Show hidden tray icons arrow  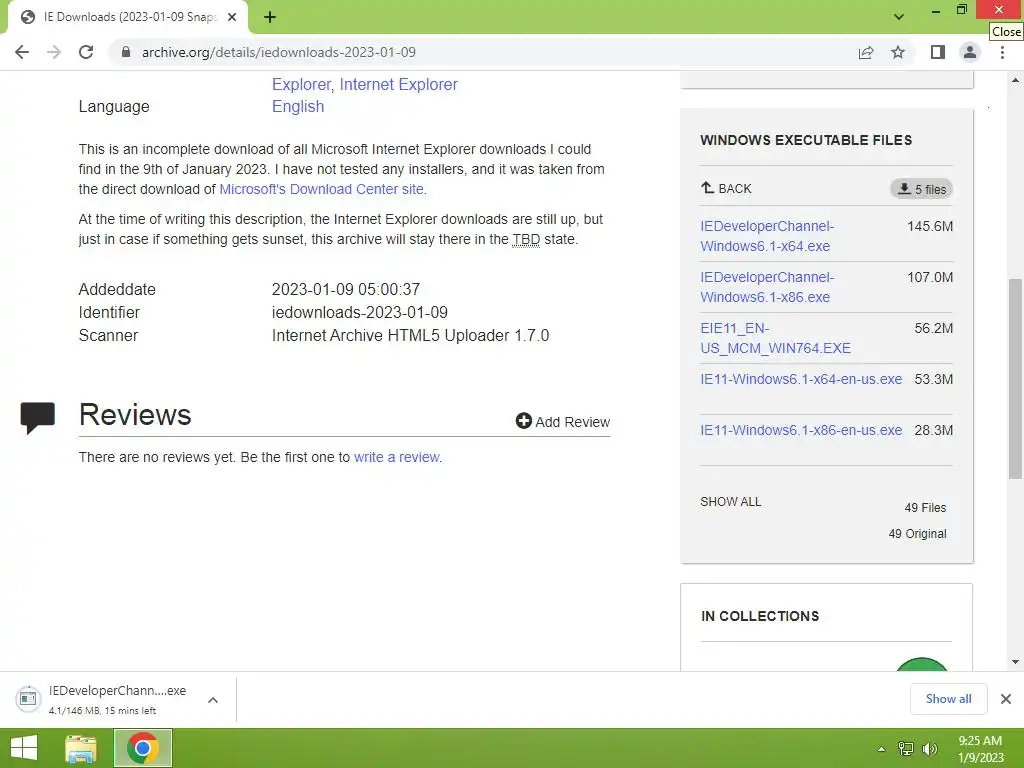click(882, 749)
